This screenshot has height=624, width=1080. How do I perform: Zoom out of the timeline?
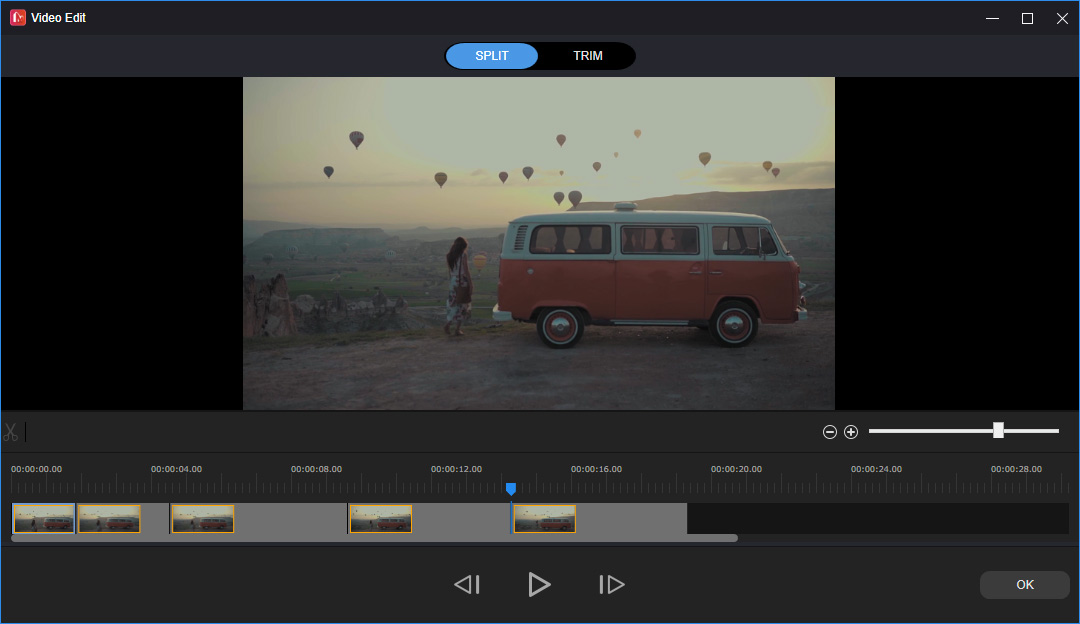pos(830,431)
